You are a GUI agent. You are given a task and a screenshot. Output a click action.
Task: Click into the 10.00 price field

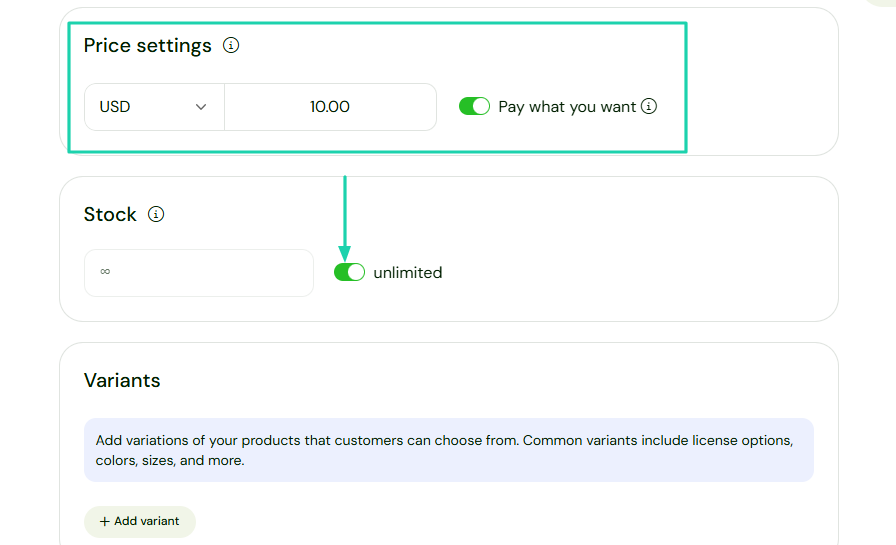click(330, 107)
